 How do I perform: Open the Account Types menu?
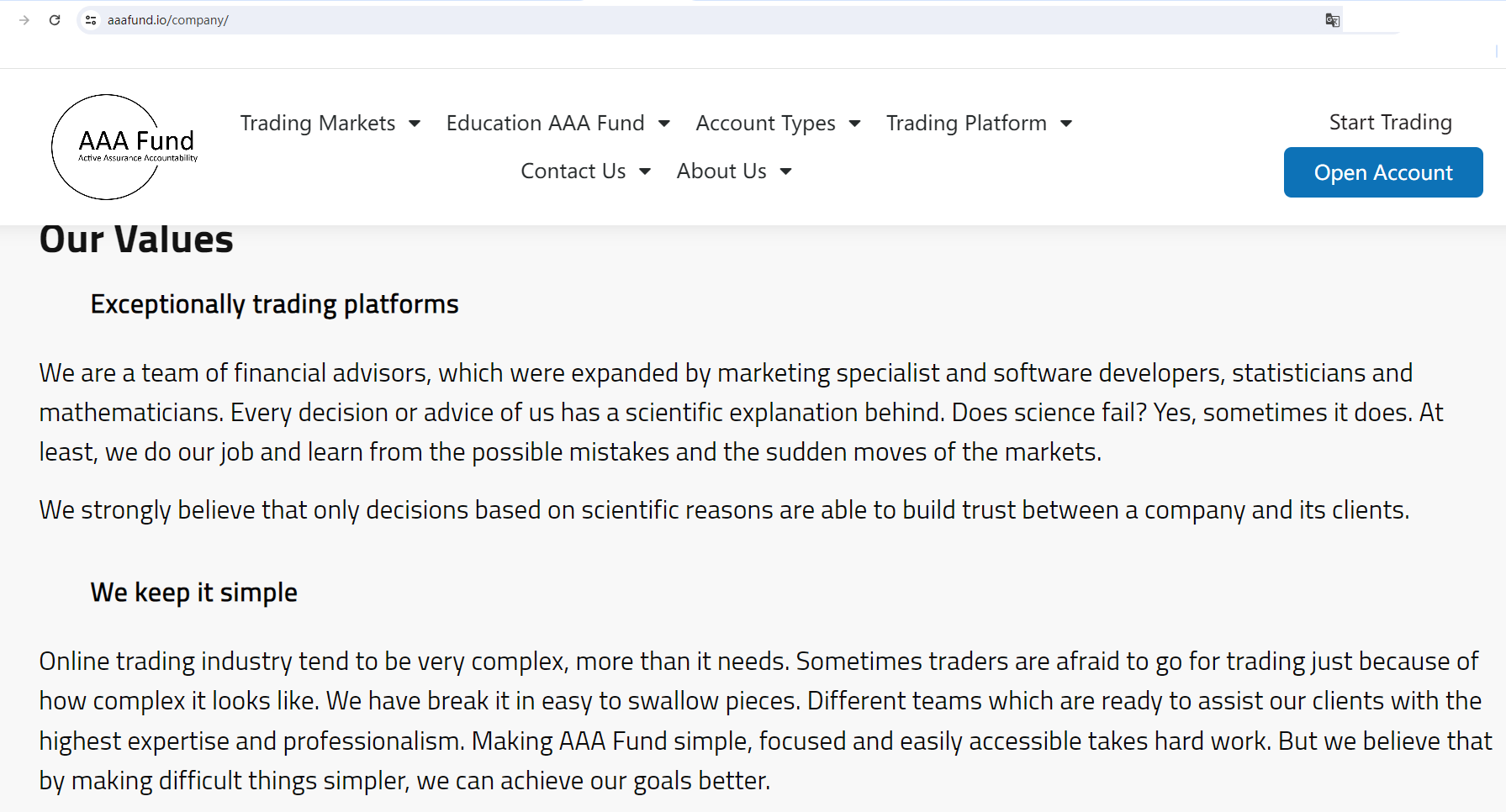(765, 124)
